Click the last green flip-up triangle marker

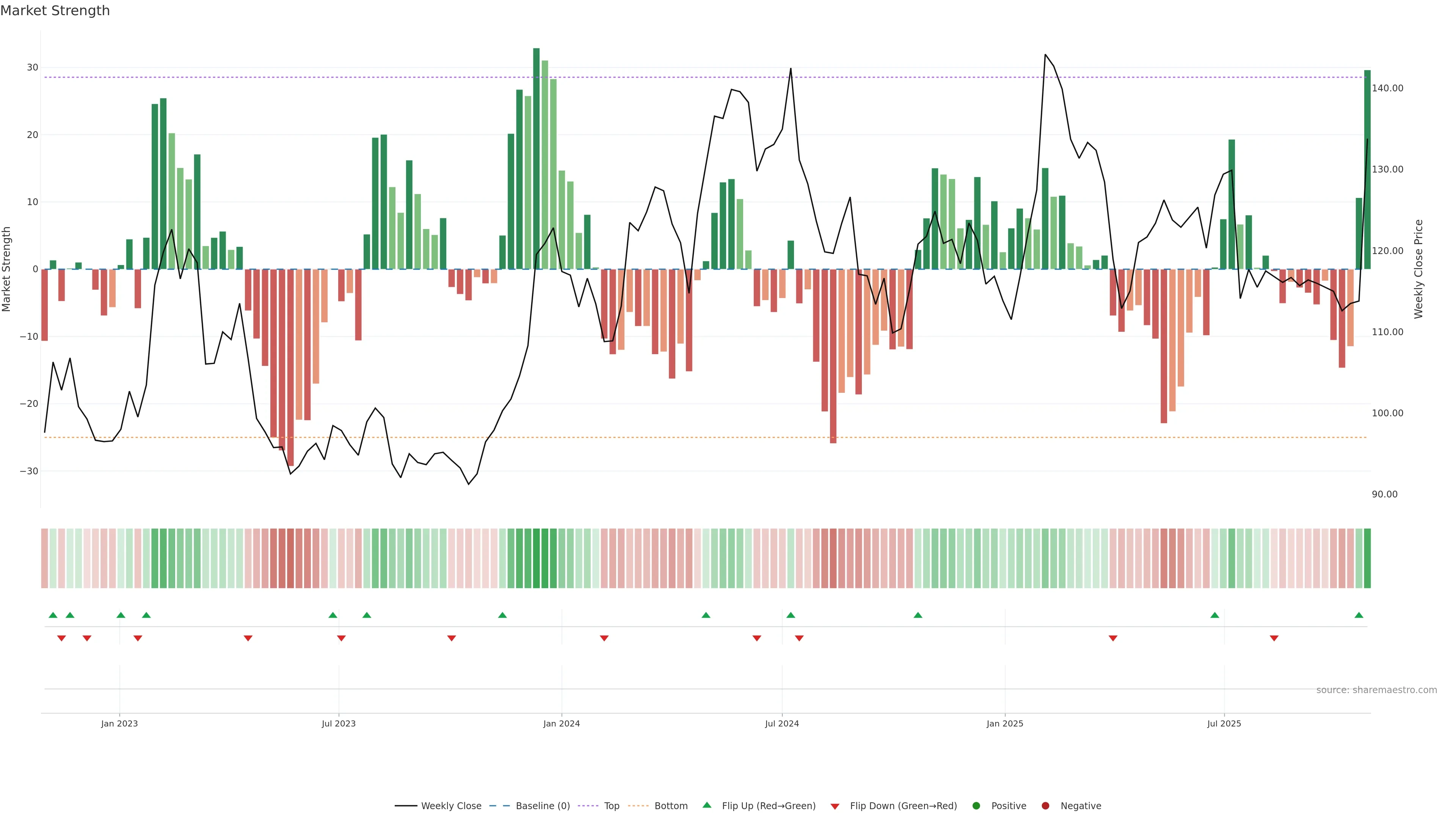pyautogui.click(x=1359, y=615)
